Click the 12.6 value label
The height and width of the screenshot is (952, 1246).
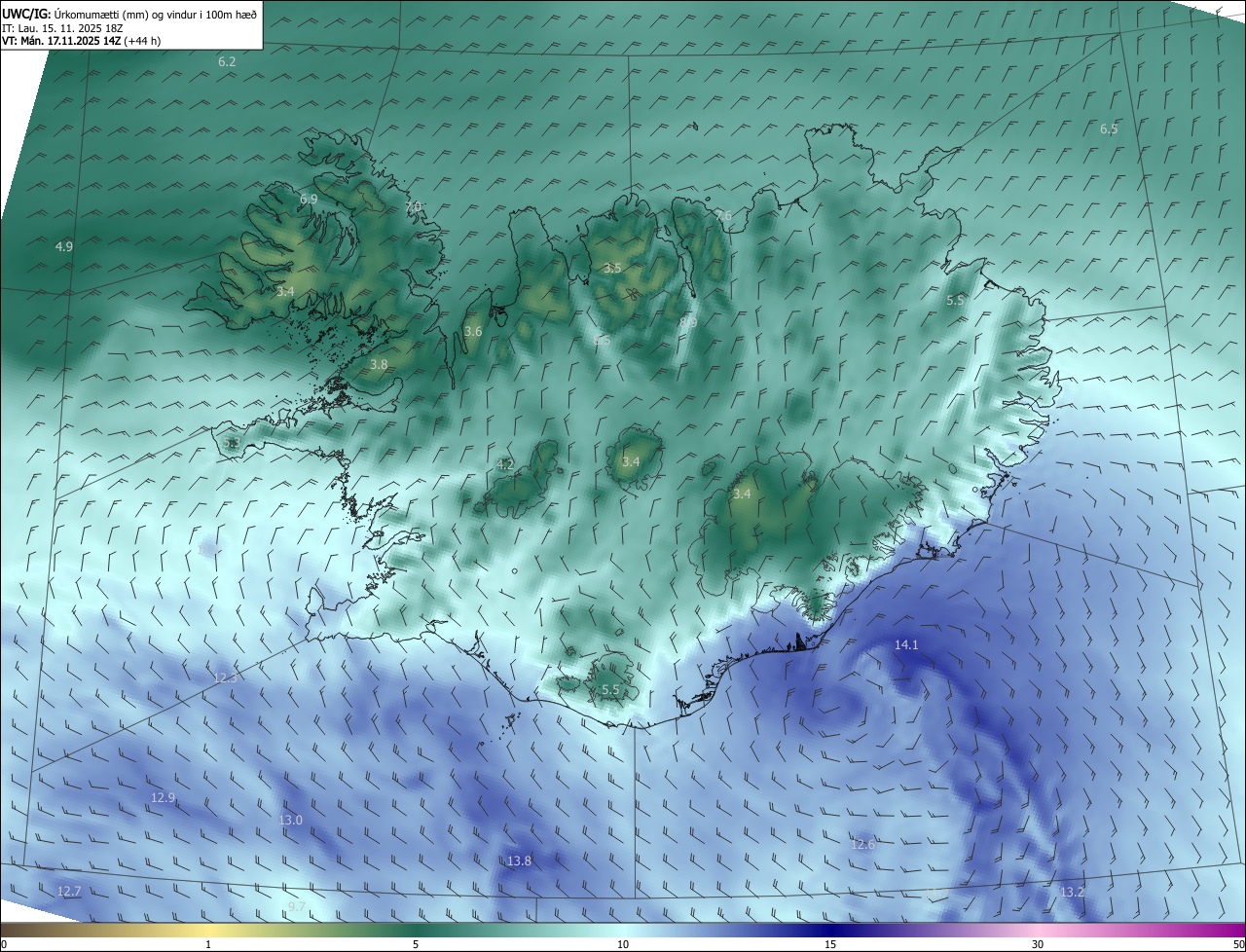(x=862, y=845)
